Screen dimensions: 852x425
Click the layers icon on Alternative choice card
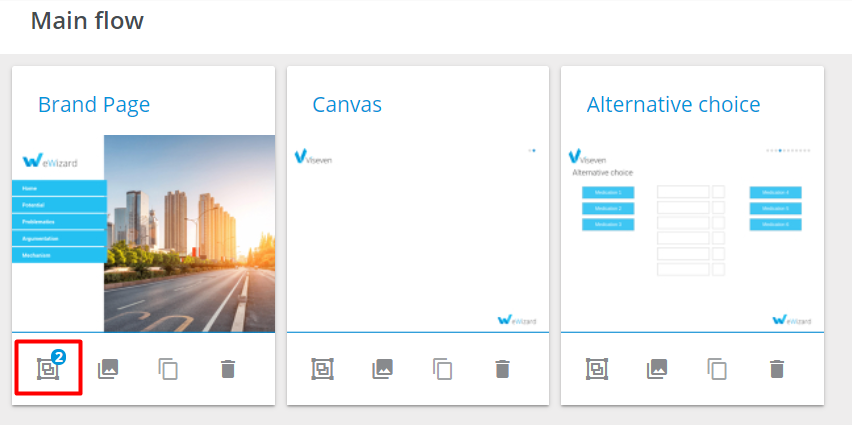(x=596, y=369)
